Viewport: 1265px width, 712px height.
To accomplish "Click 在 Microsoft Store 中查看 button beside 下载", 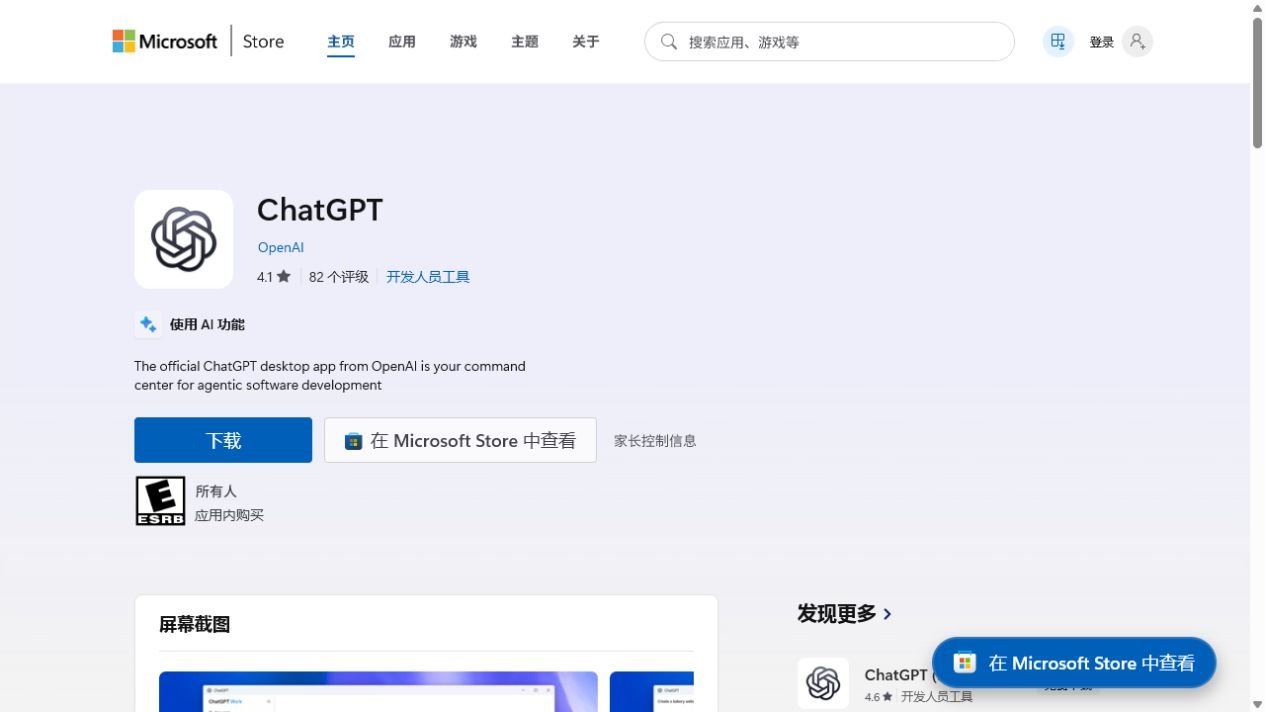I will click(460, 440).
